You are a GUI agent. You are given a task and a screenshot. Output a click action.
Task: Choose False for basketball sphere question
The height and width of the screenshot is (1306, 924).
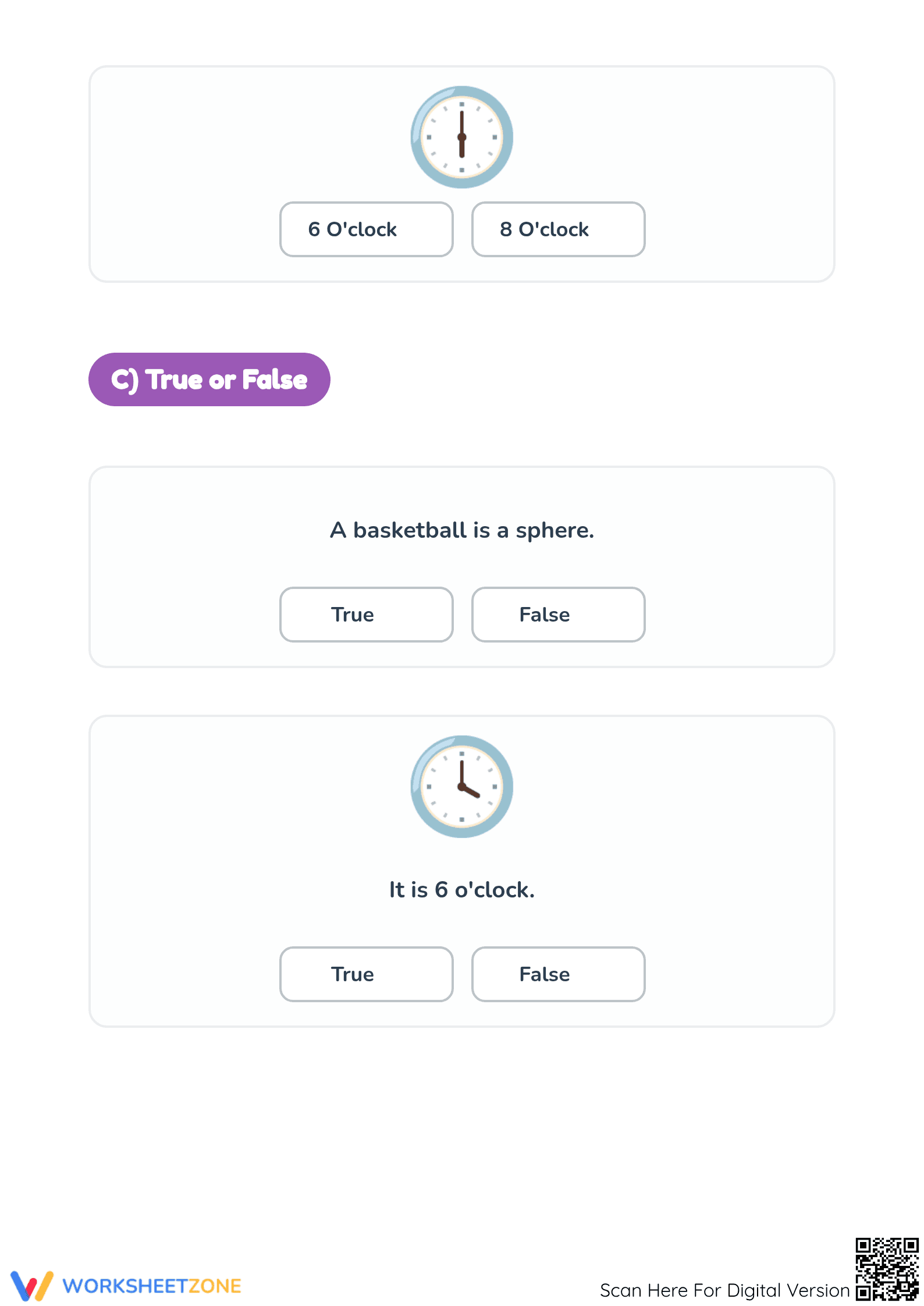point(558,615)
